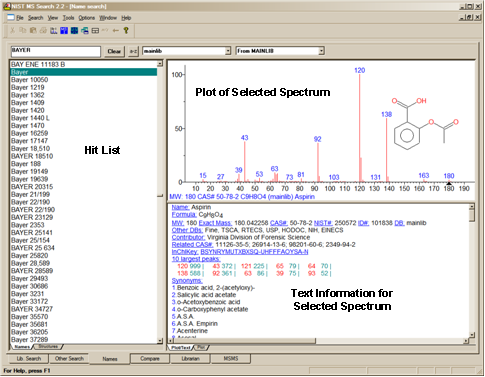Screen dimensions: 485x377
Task: Click the spectrum chart toolbar icon after Print
Action: [x=54, y=31]
